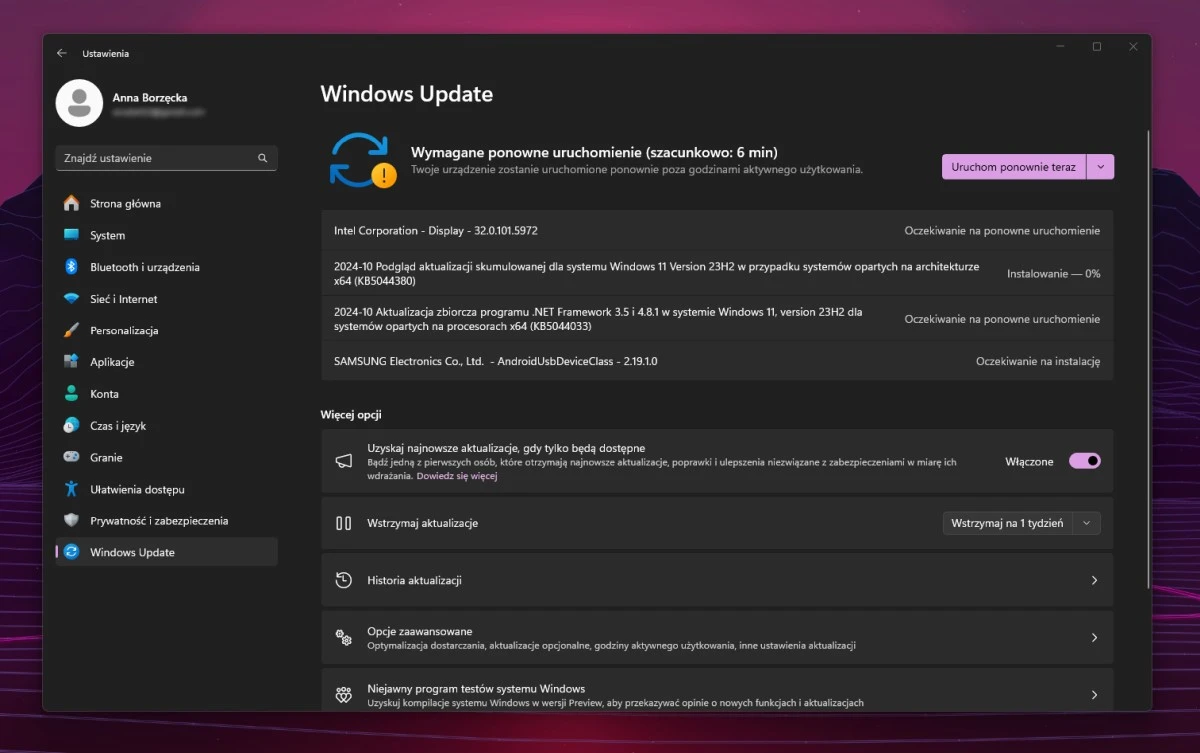Click the Znajdź ustawienie search field

166,158
